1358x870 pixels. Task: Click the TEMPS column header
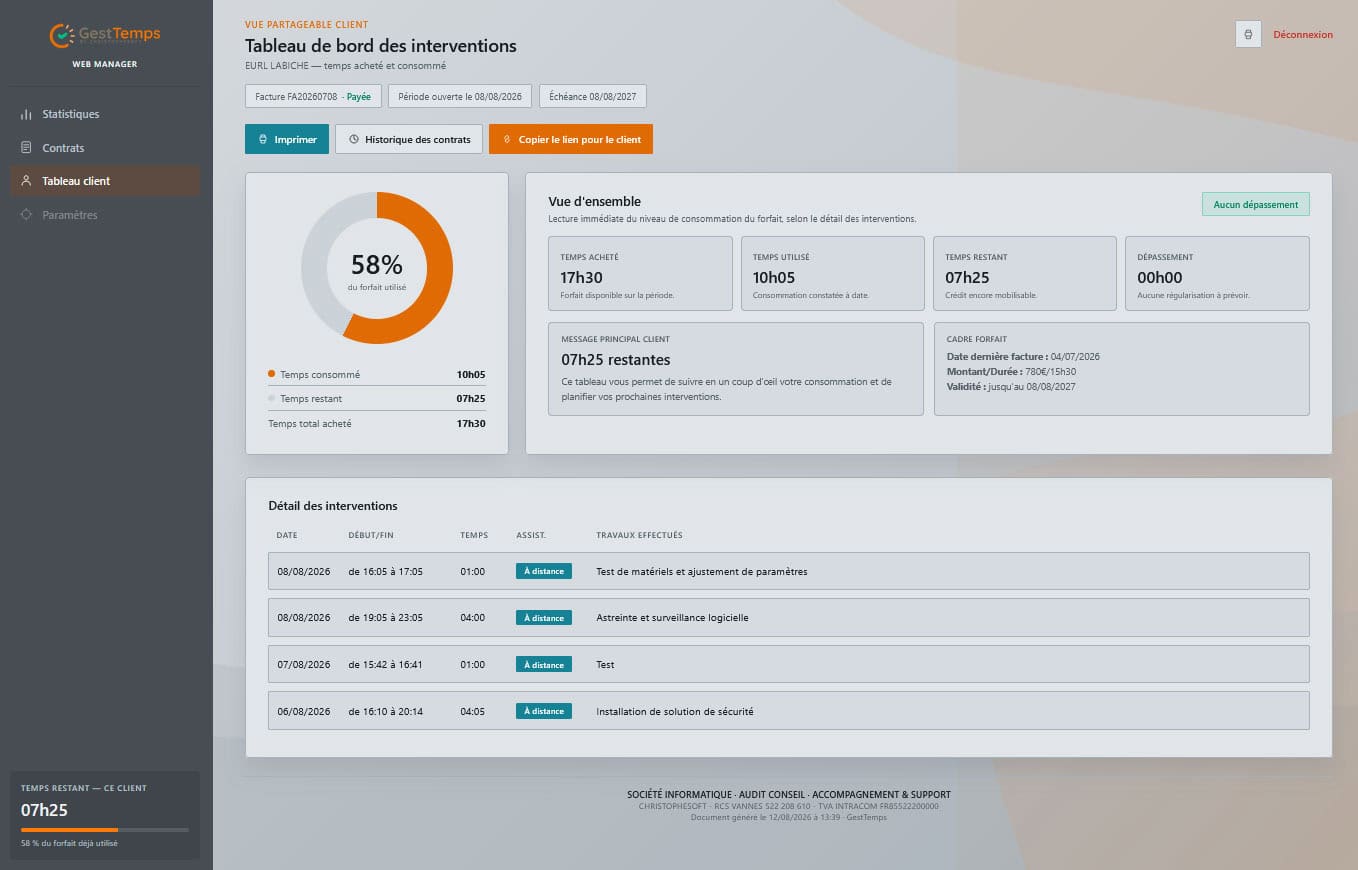[x=474, y=535]
